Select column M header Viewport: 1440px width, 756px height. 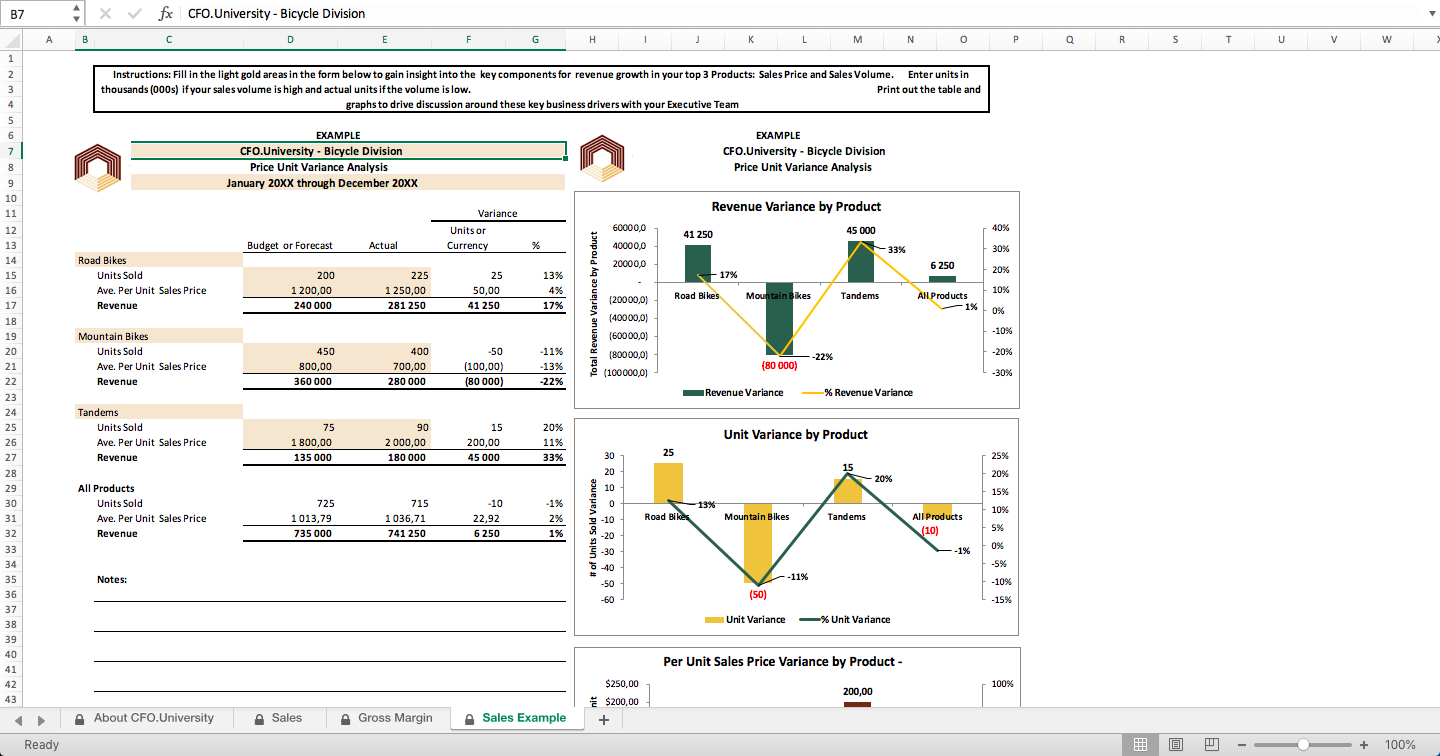pyautogui.click(x=857, y=40)
